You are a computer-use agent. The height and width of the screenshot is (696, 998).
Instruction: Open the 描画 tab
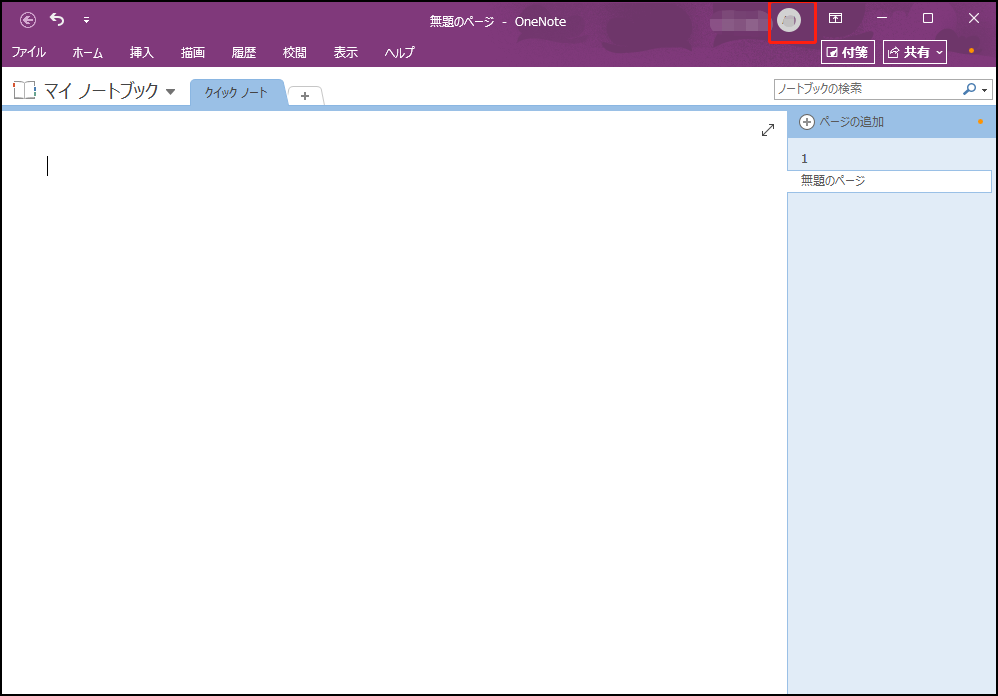tap(192, 52)
